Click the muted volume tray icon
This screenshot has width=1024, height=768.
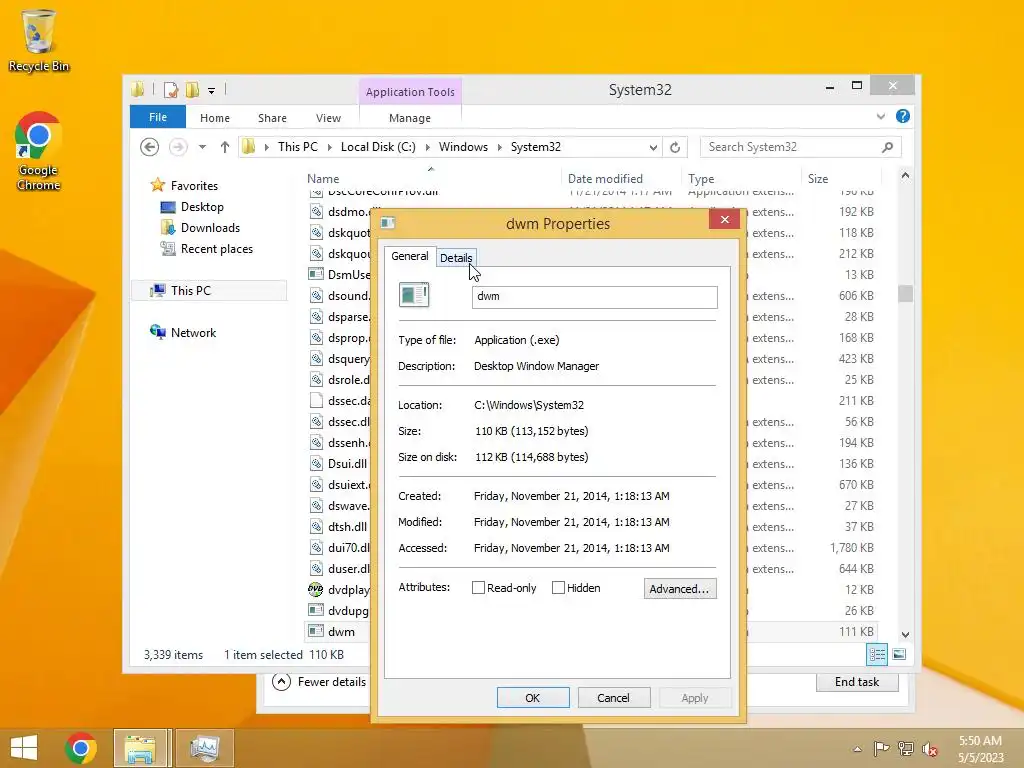(930, 748)
